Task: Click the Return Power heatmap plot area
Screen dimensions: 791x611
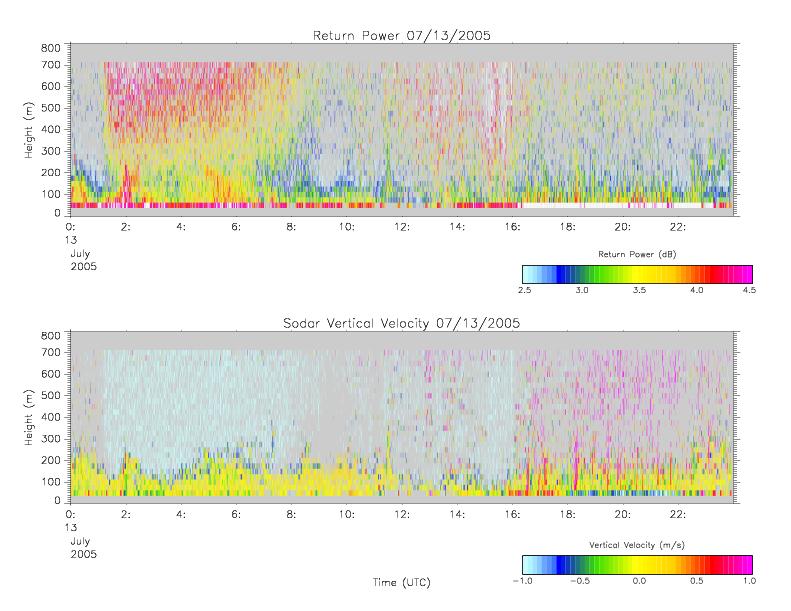Action: point(402,130)
